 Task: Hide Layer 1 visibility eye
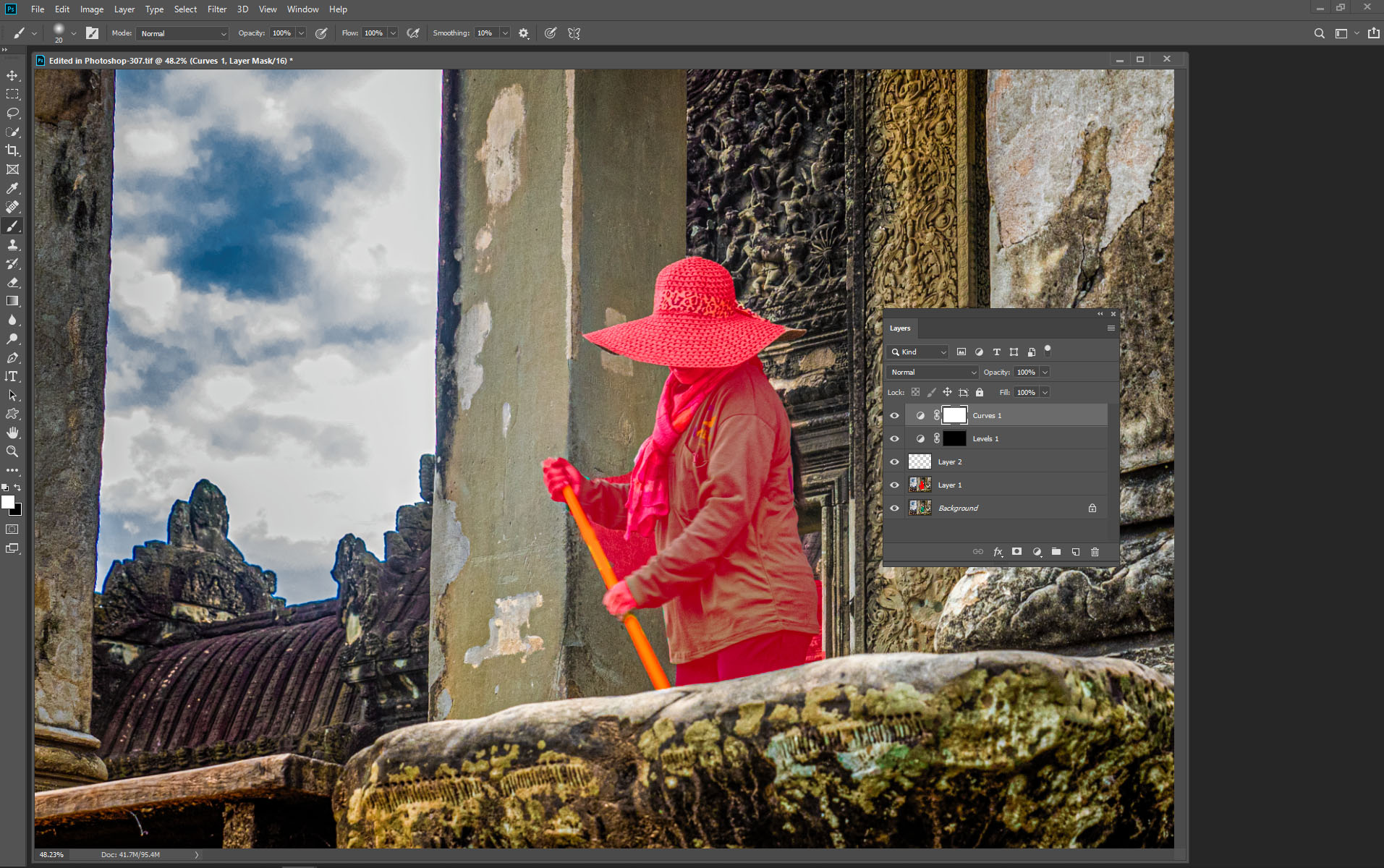tap(894, 485)
